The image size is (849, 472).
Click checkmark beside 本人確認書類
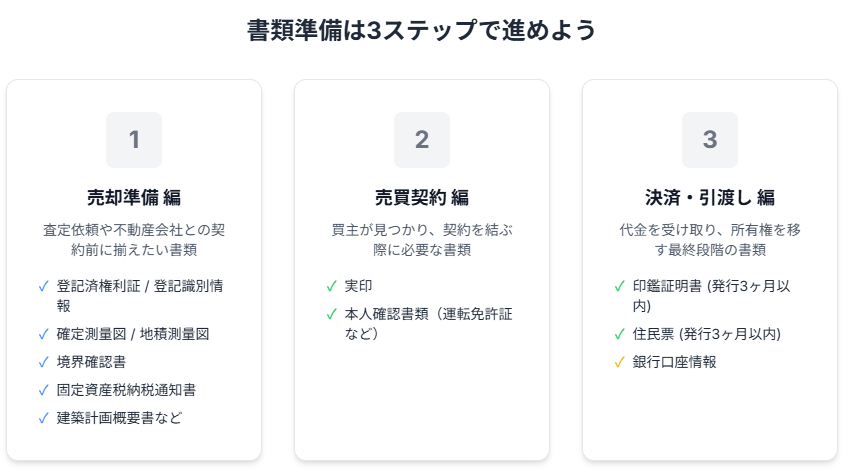pos(331,314)
